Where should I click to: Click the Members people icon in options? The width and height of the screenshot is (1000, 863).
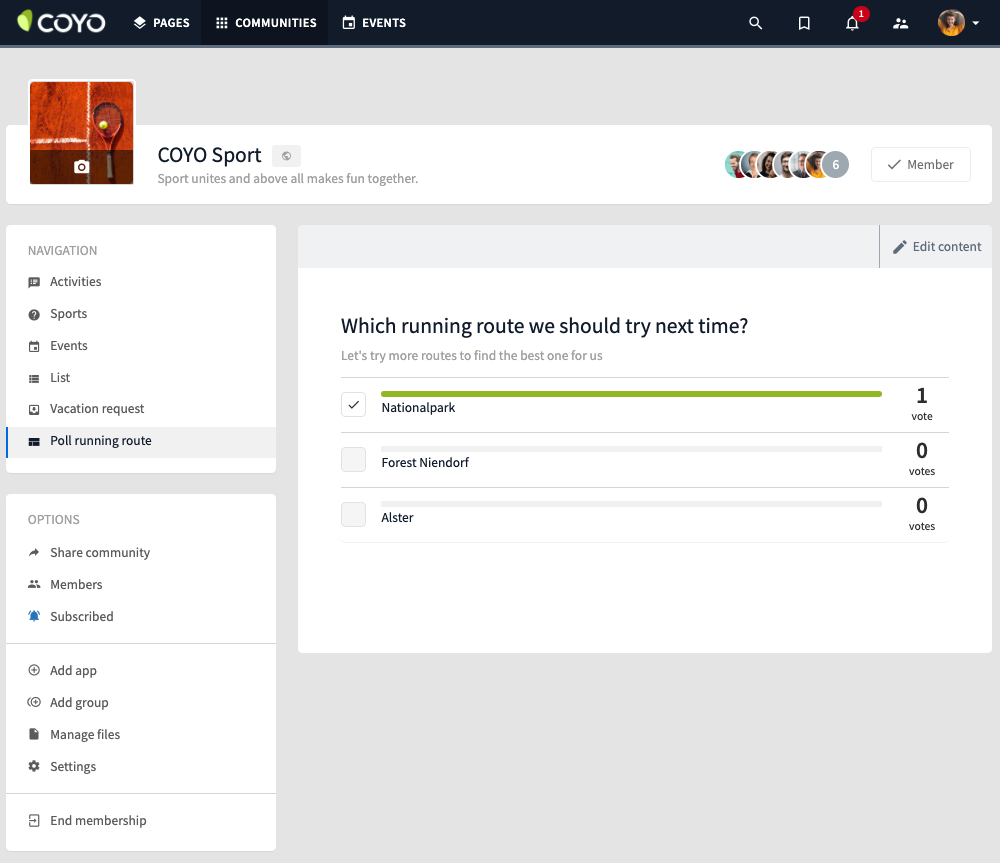(34, 584)
